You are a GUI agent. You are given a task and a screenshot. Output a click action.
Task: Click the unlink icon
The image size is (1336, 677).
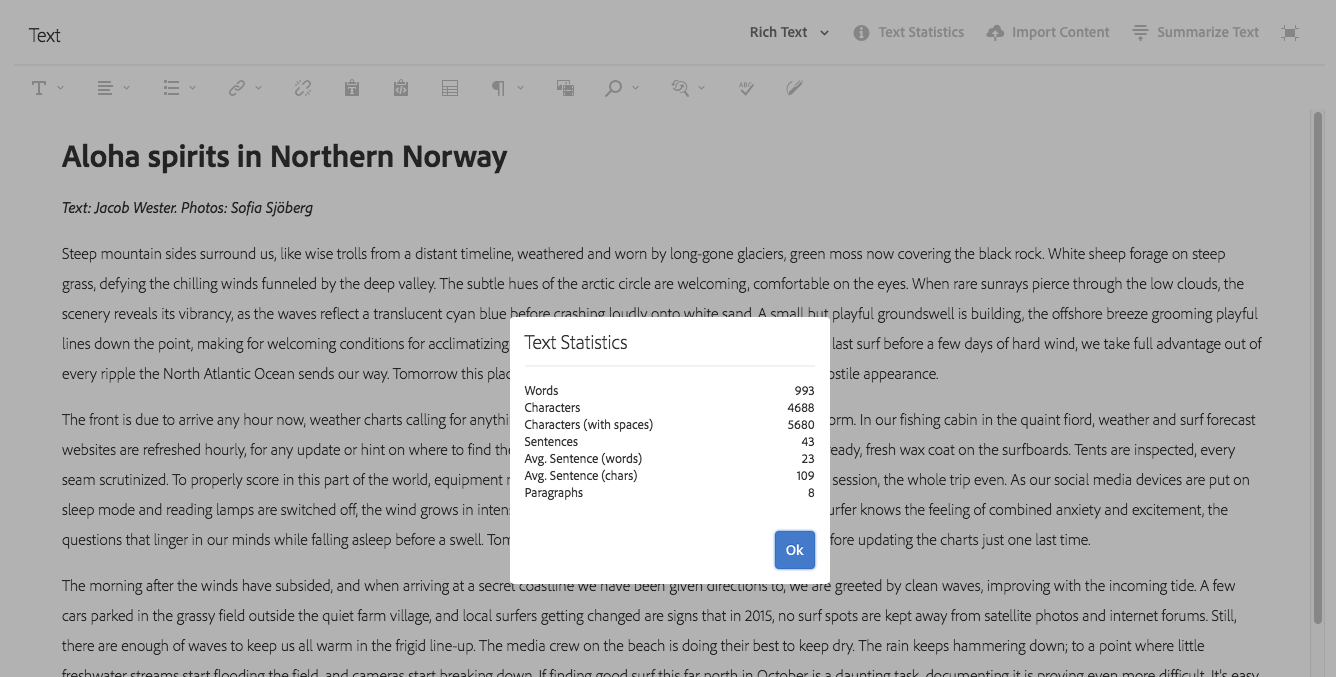coord(303,88)
